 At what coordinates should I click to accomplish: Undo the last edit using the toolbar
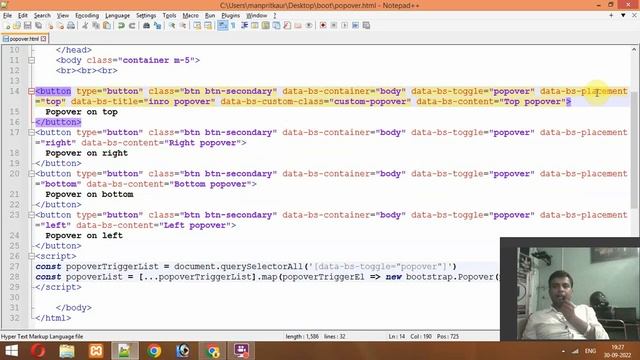(x=121, y=25)
